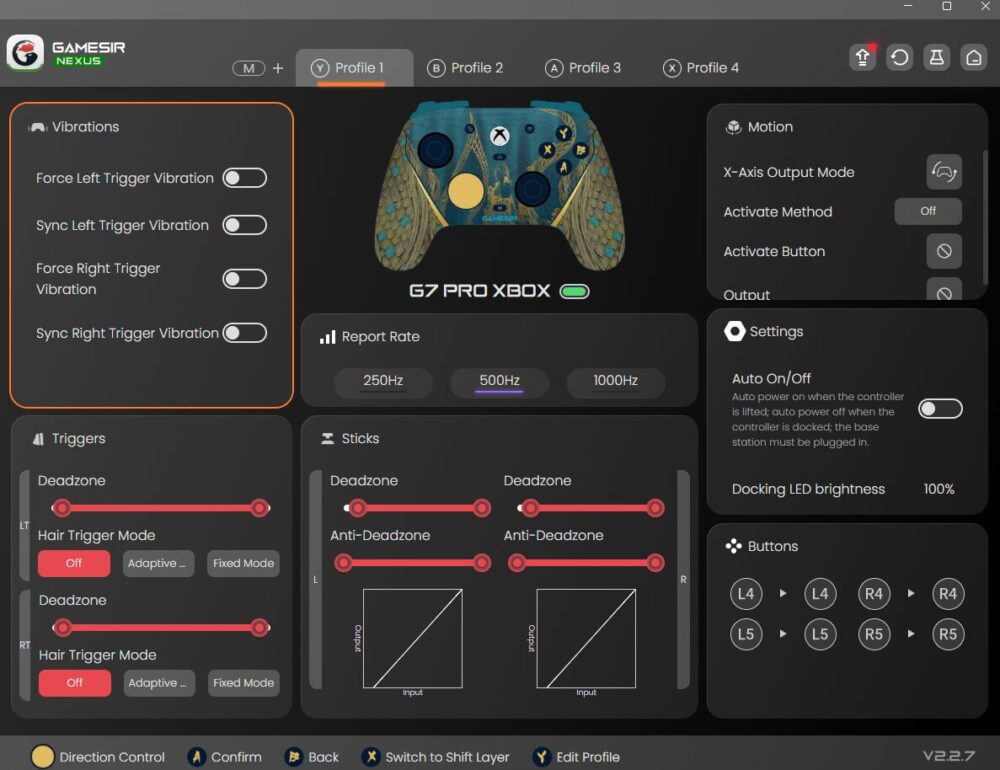Viewport: 1000px width, 770px height.
Task: Open the Activate Method Off dropdown
Action: coord(927,211)
